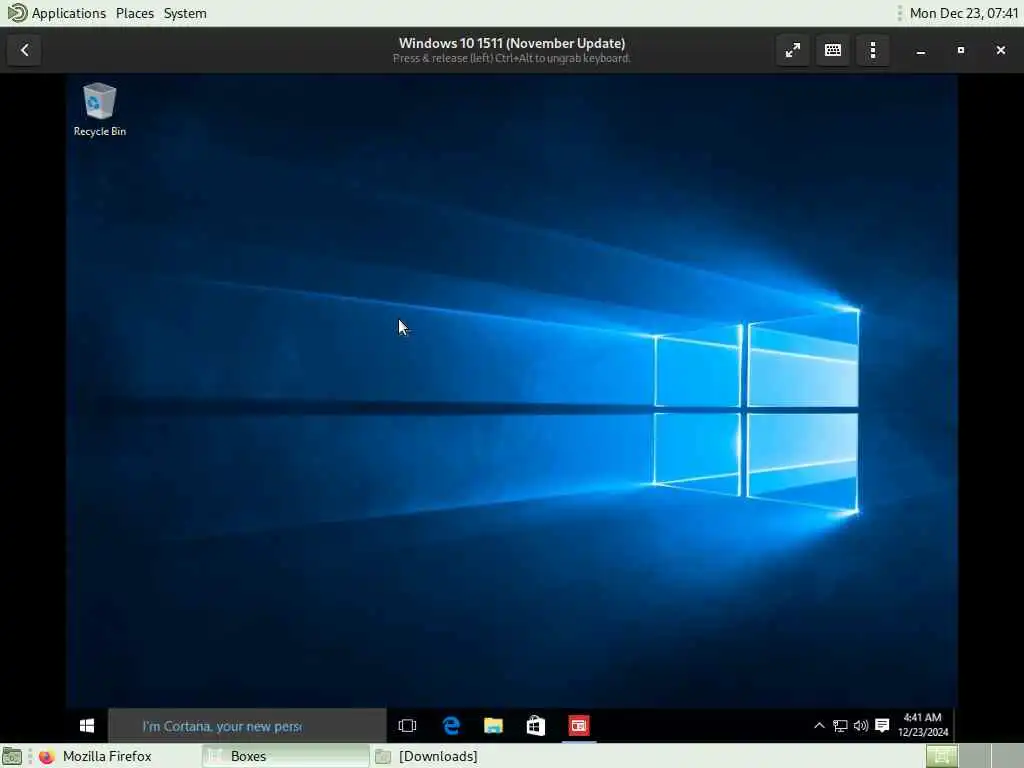The image size is (1024, 768).
Task: Open the Windows Store from the taskbar
Action: 536,726
